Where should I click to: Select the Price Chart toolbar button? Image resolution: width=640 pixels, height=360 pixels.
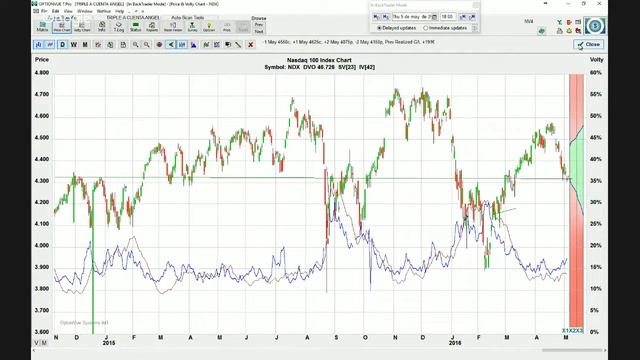point(62,27)
